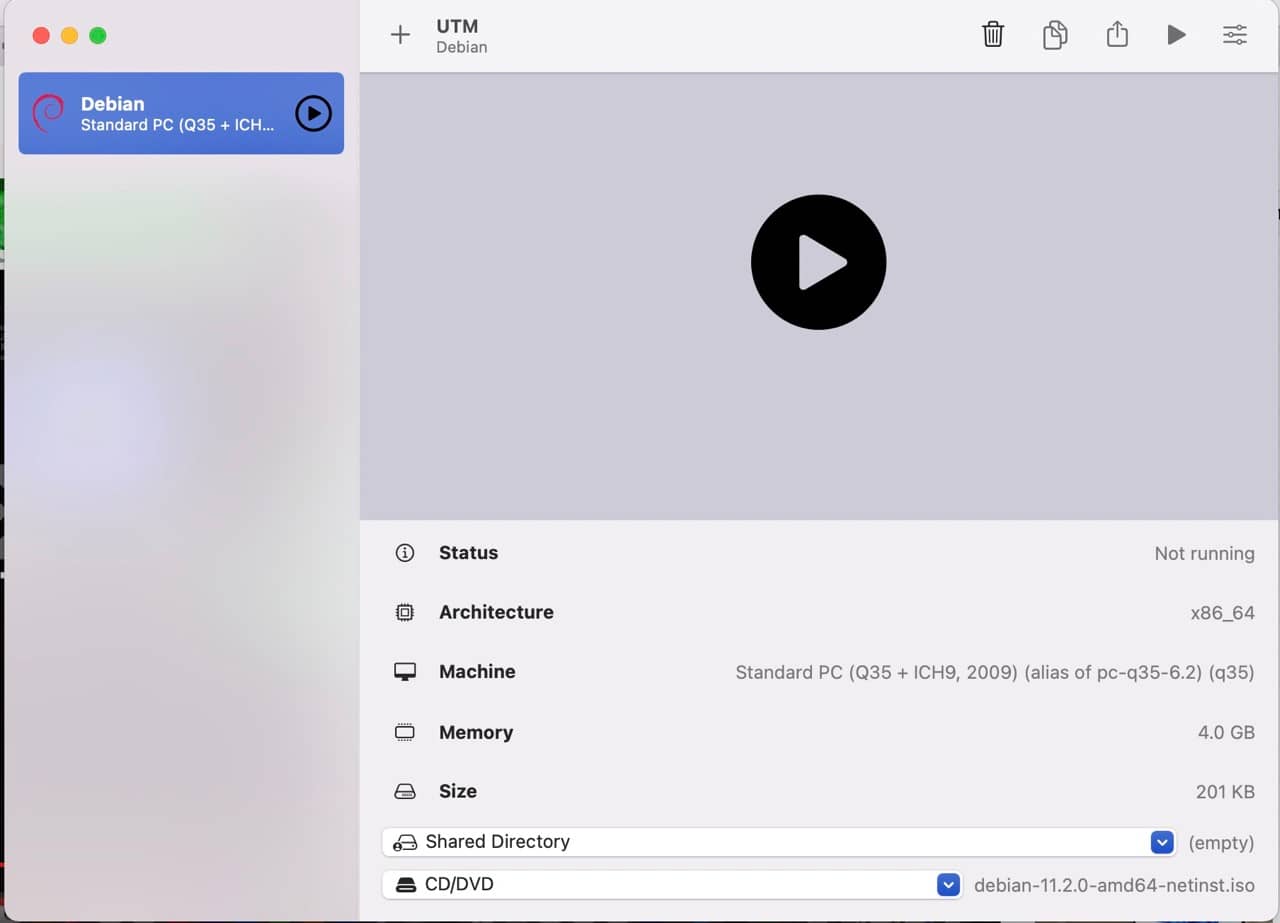
Task: Click the 'x86_64' architecture value
Action: pyautogui.click(x=1222, y=613)
